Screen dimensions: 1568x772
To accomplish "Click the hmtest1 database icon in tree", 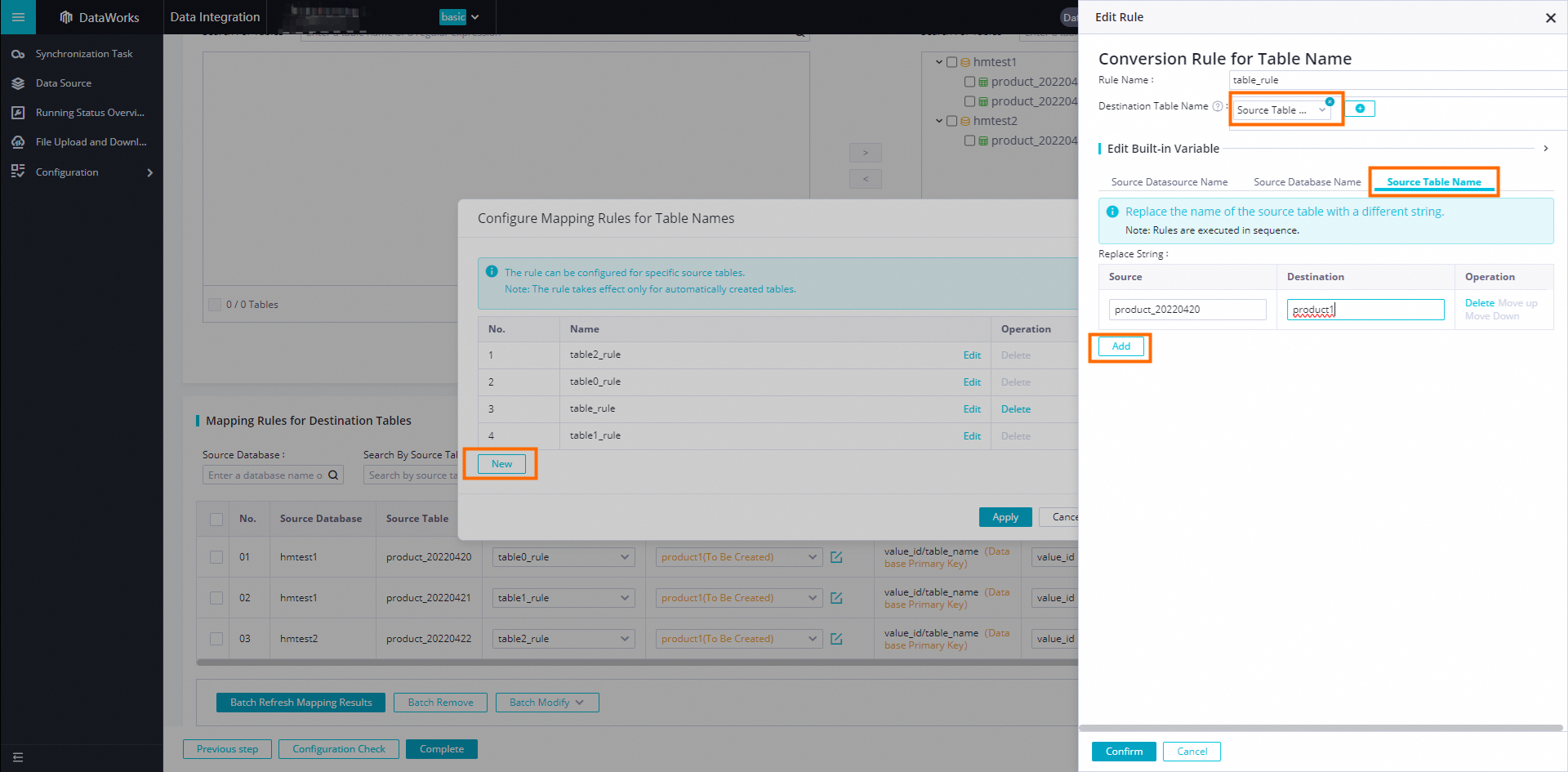I will tap(966, 62).
